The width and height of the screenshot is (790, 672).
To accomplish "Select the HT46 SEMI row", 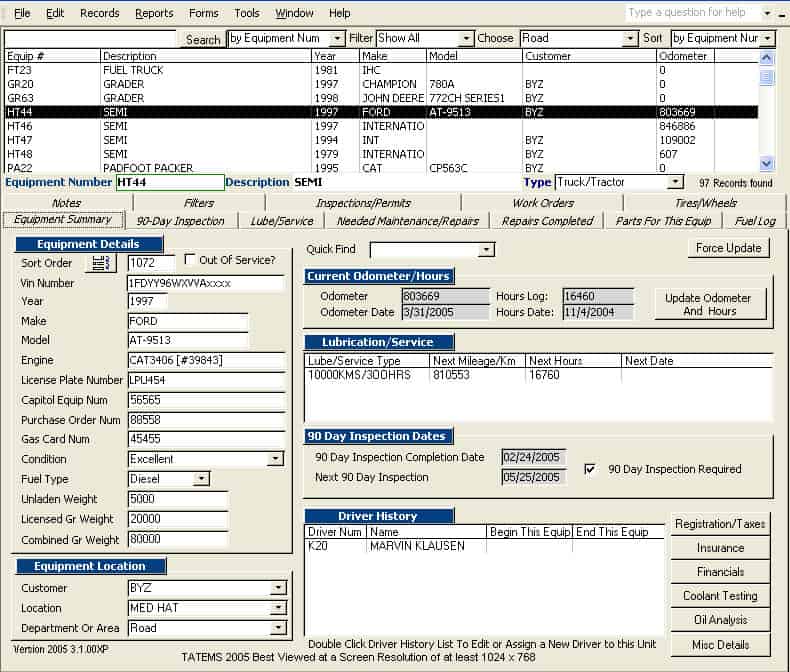I will click(x=381, y=126).
